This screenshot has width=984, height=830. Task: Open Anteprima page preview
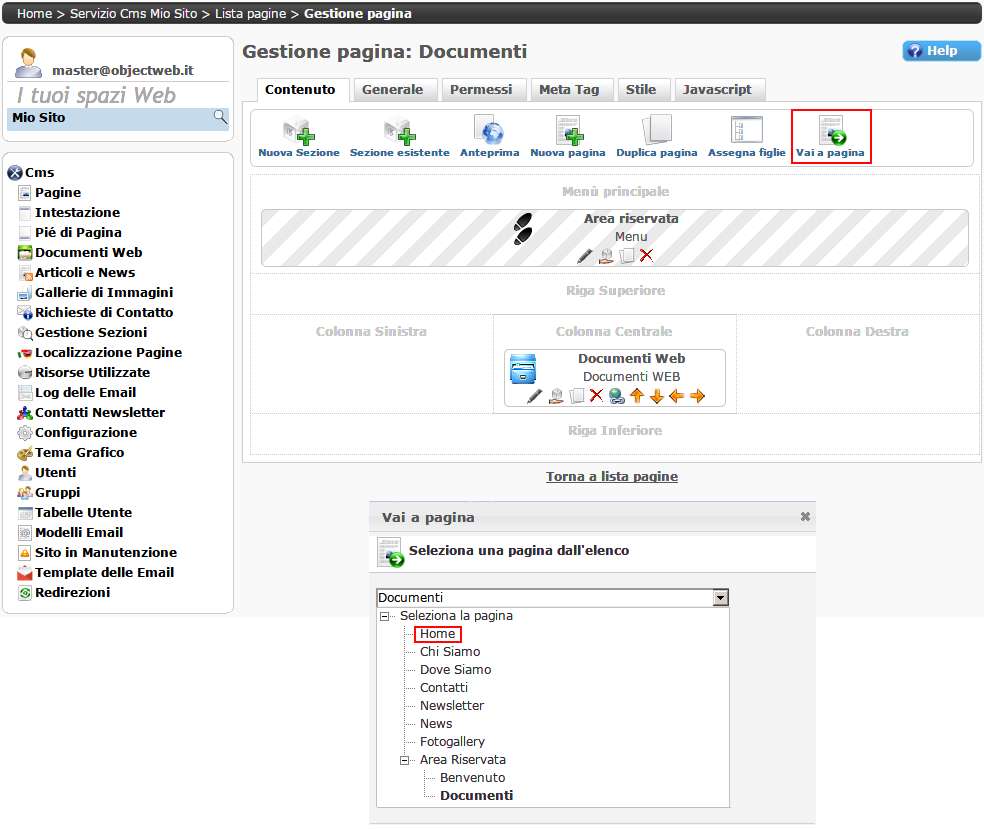[489, 133]
